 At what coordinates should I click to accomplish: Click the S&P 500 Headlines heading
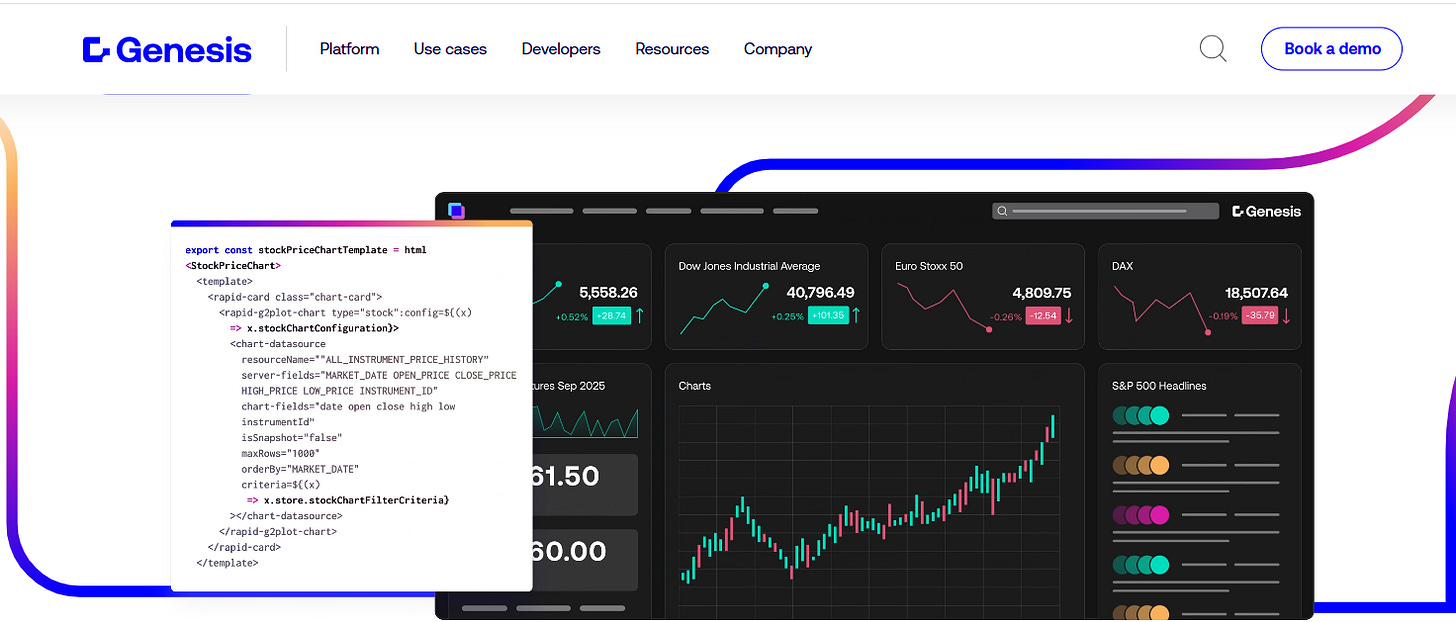tap(1159, 386)
